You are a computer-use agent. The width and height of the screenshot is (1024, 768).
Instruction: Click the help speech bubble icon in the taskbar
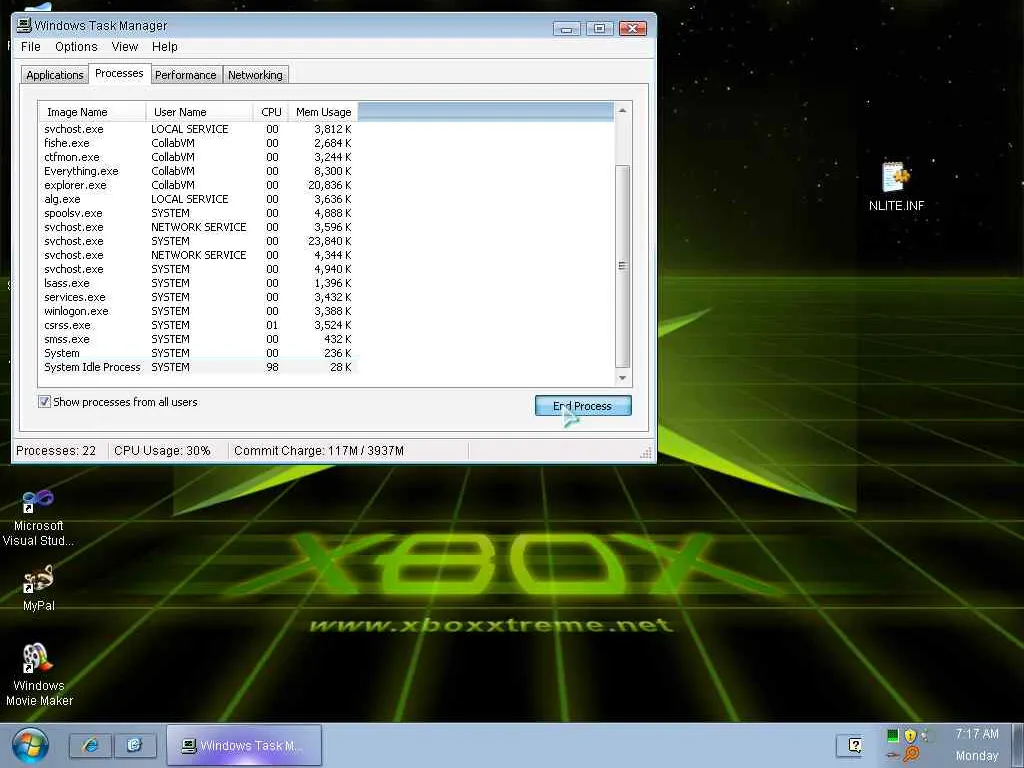tap(854, 745)
